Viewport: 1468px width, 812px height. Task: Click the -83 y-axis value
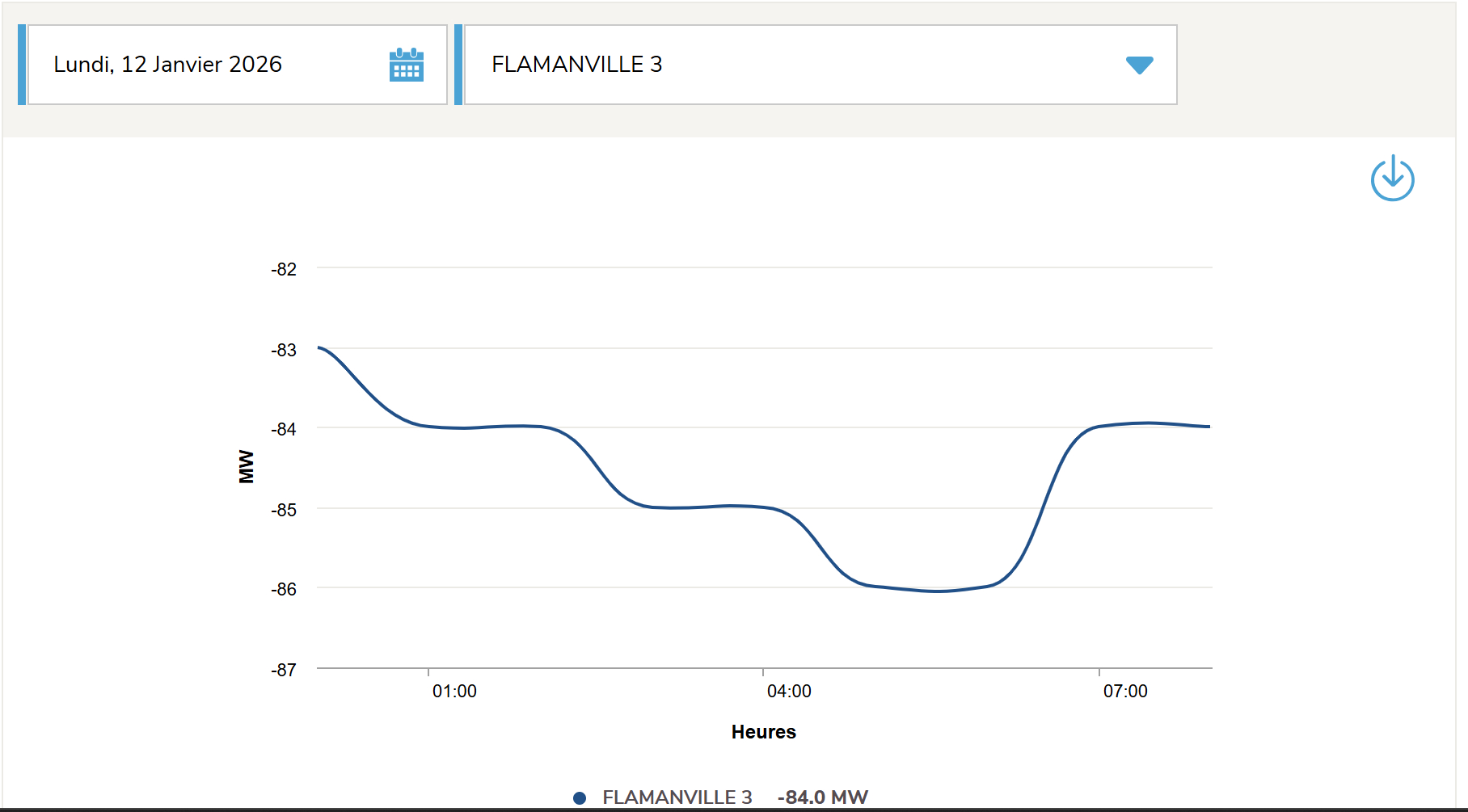point(284,351)
